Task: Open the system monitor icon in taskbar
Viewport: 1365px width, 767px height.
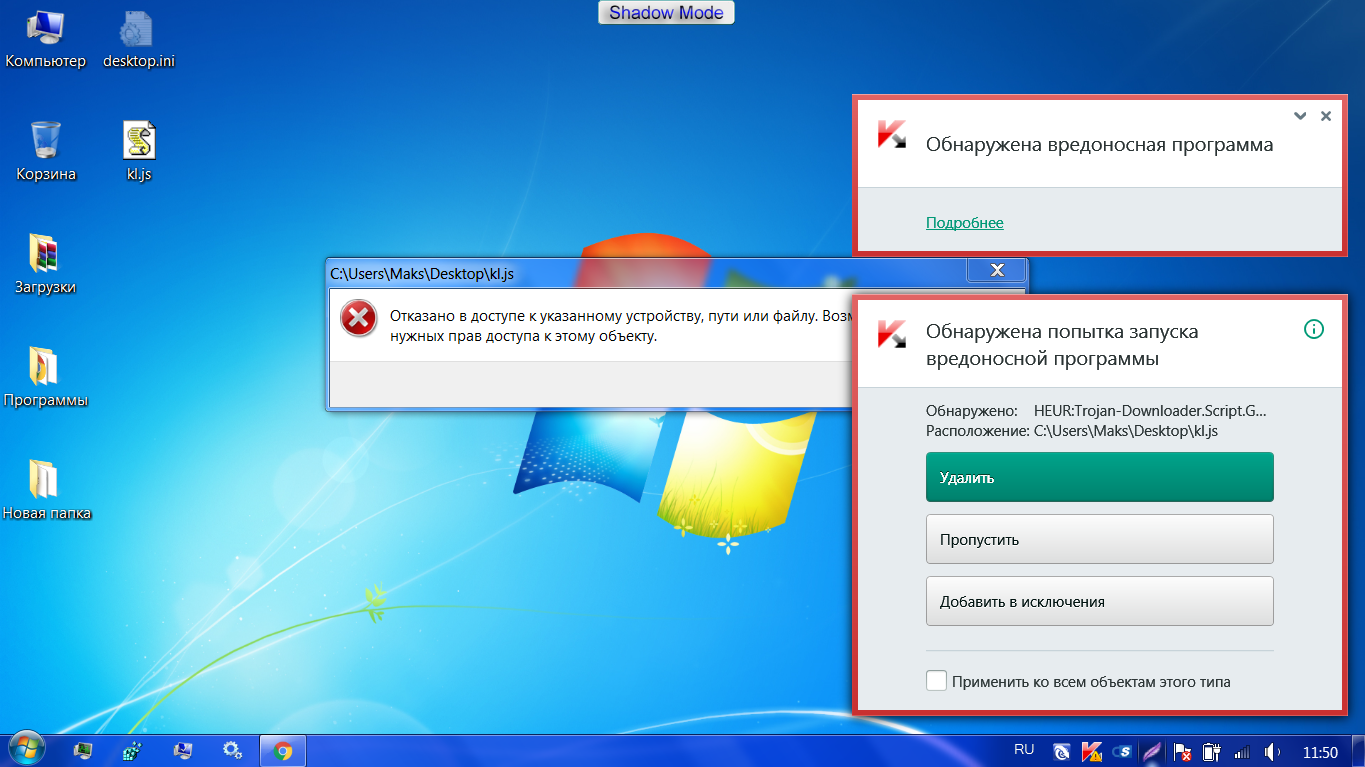Action: click(x=82, y=750)
